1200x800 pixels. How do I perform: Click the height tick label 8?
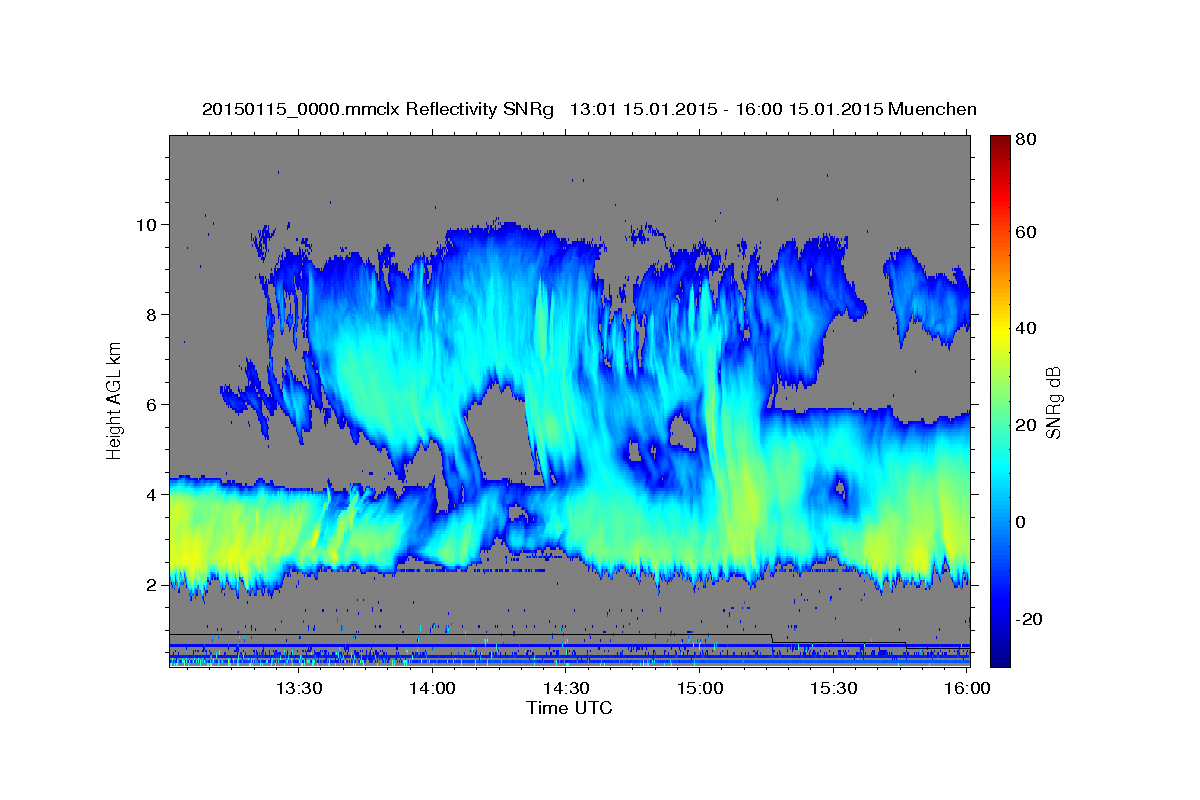coord(154,314)
